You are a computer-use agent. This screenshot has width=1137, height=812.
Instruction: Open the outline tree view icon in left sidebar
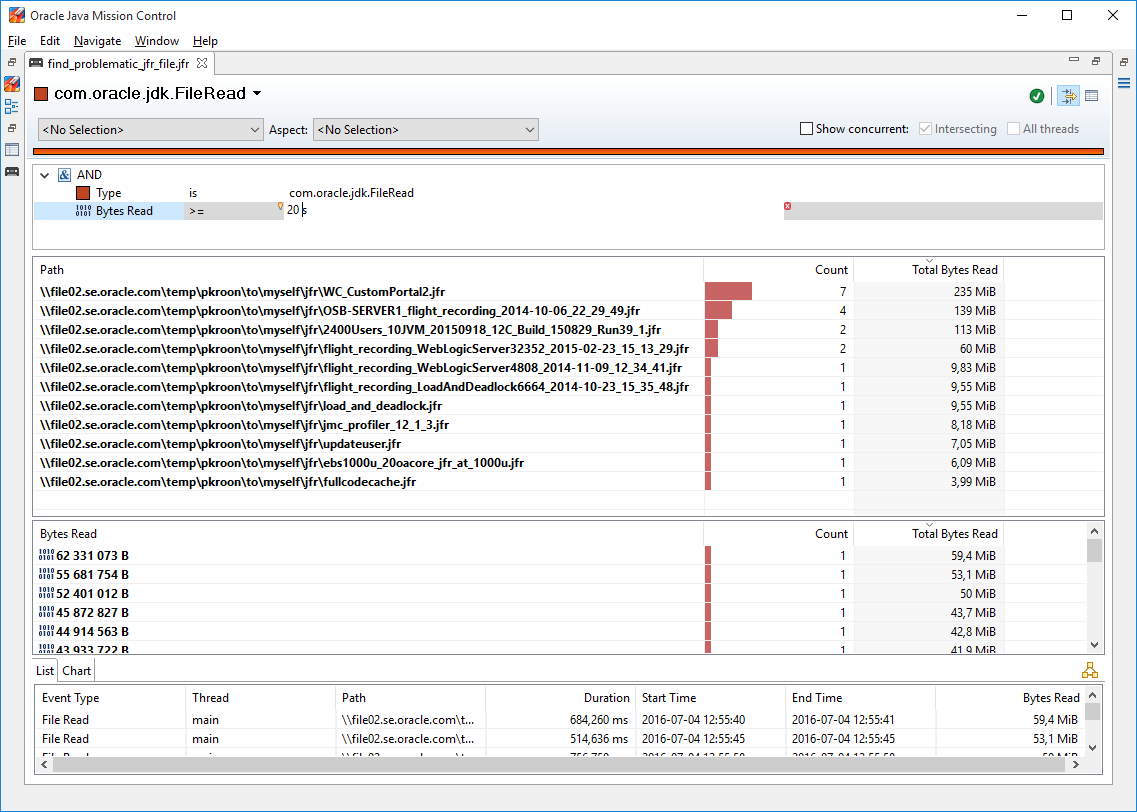point(12,106)
